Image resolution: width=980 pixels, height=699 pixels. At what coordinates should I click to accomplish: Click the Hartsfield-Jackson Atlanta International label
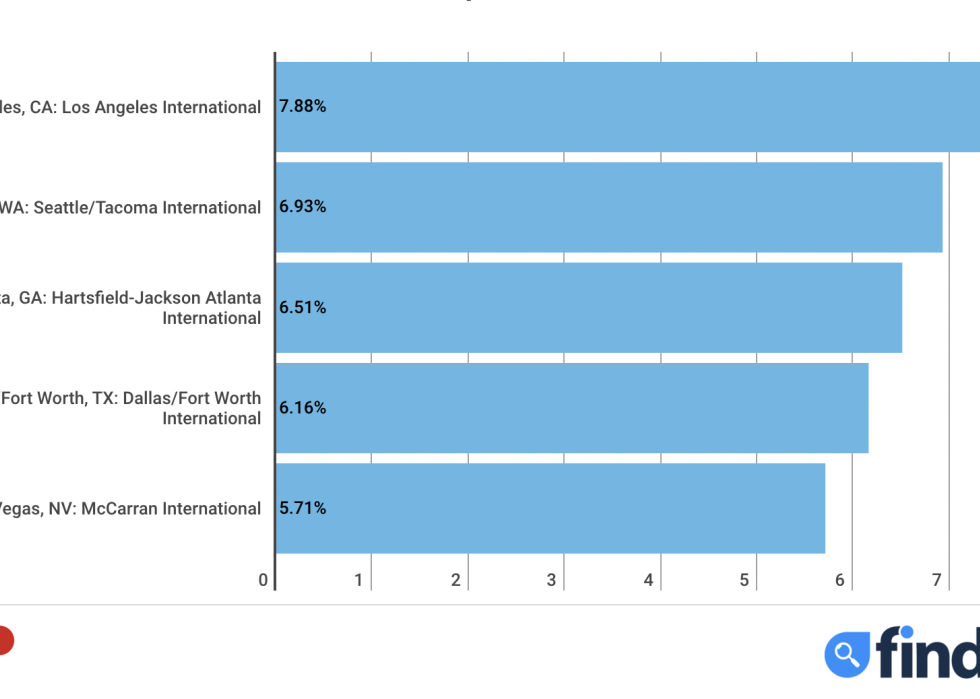130,308
